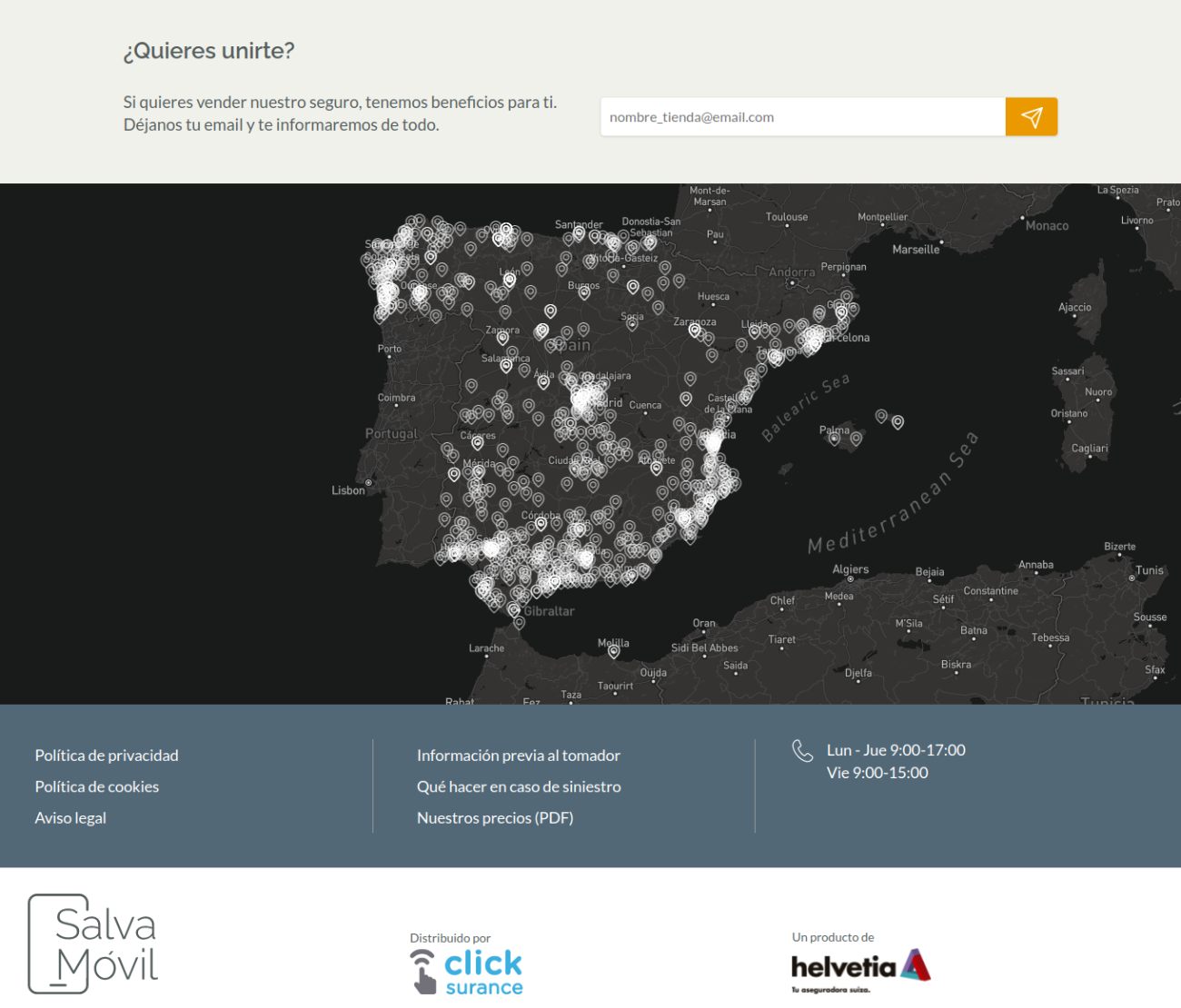The width and height of the screenshot is (1181, 1008).
Task: Click the Salva Móvil logo
Action: tap(94, 944)
